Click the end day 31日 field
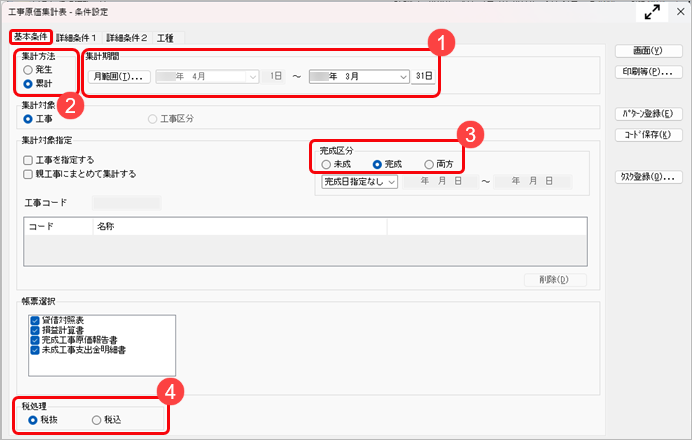692x440 pixels. 424,76
